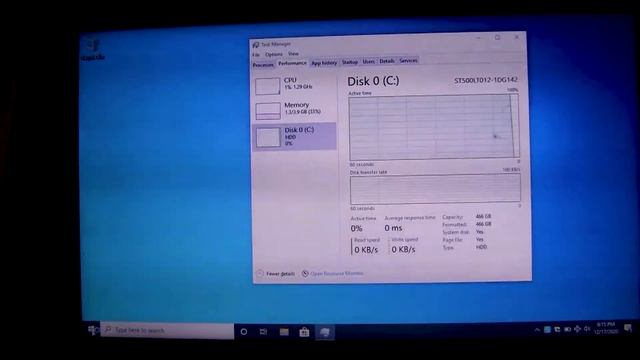The image size is (640, 360).
Task: Select CPU in performance sidebar
Action: point(295,85)
